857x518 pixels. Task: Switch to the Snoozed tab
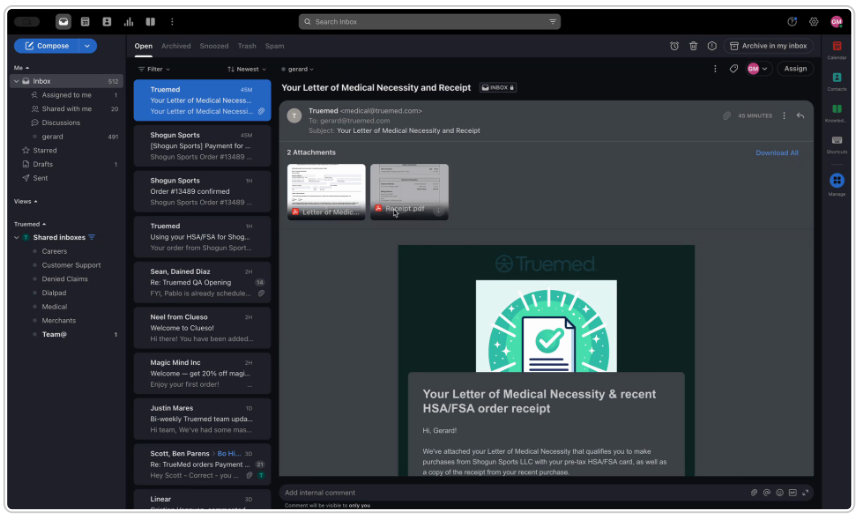[x=214, y=46]
